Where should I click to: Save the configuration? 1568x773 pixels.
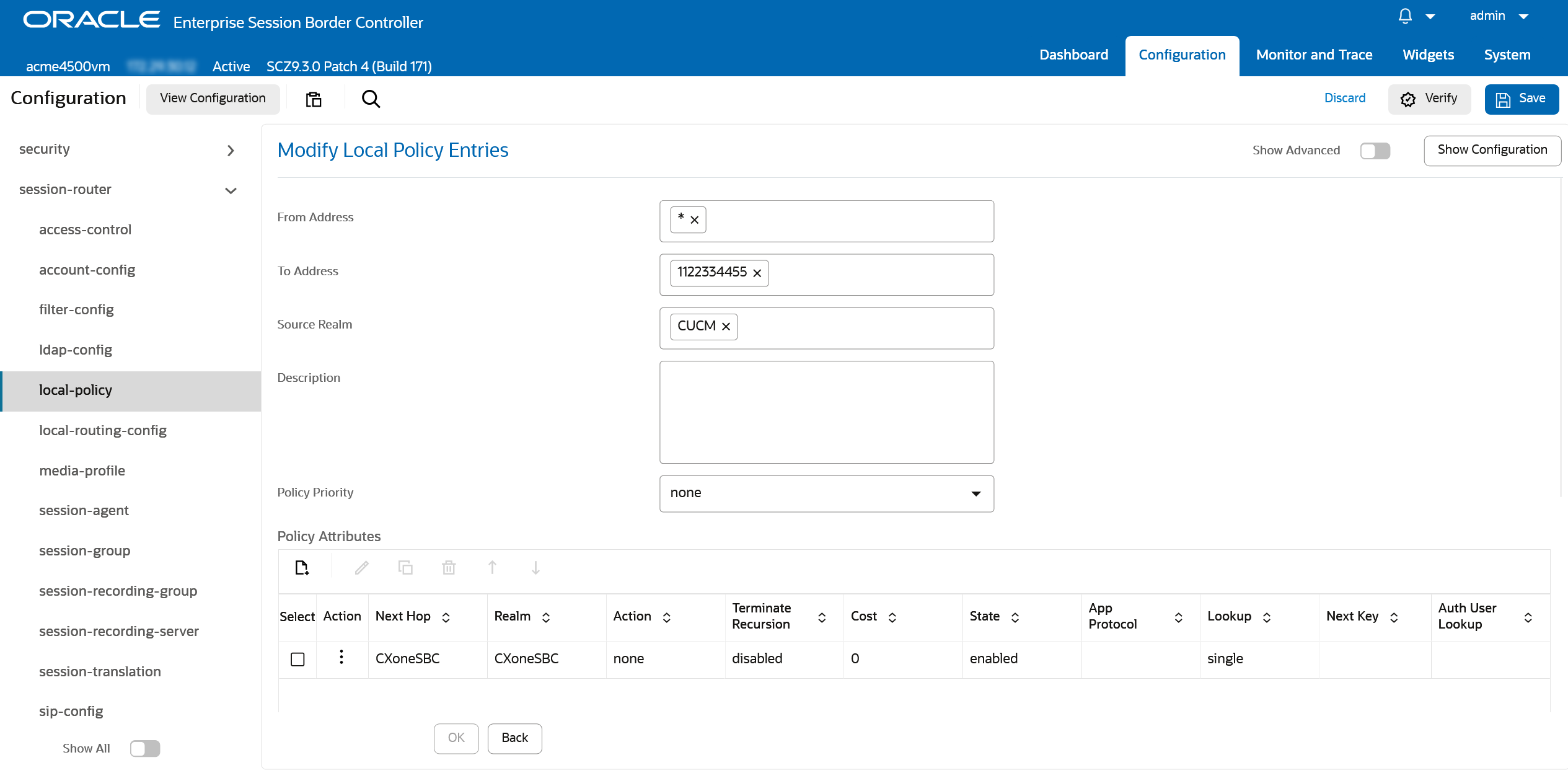pos(1522,99)
